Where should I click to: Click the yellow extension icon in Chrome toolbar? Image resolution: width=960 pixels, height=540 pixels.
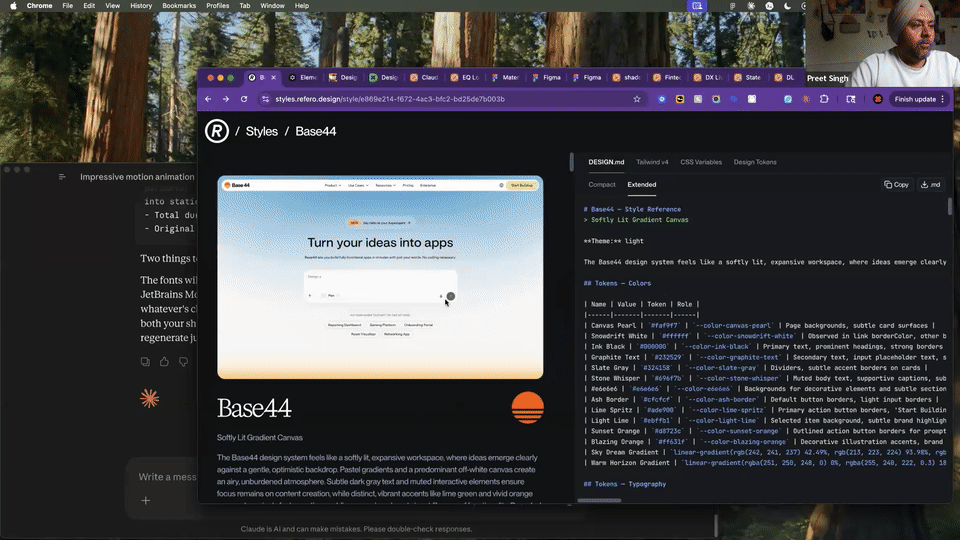click(x=680, y=99)
